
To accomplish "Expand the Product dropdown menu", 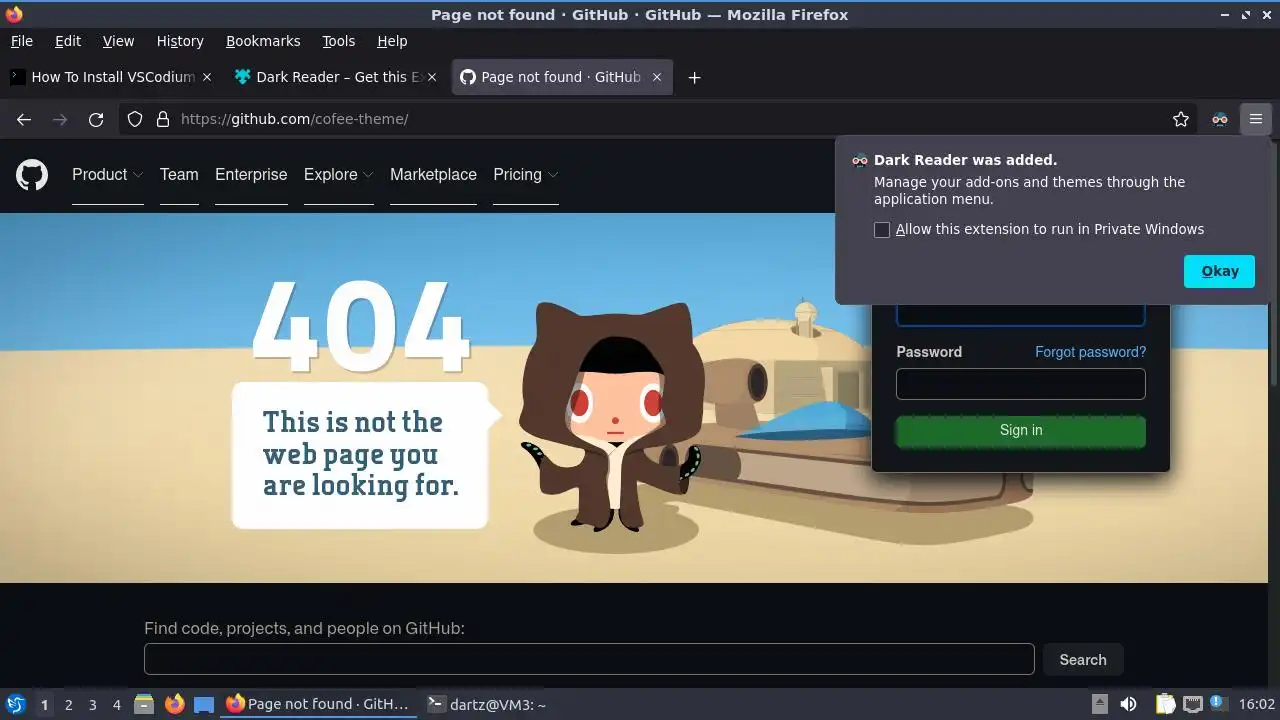I will [x=107, y=174].
